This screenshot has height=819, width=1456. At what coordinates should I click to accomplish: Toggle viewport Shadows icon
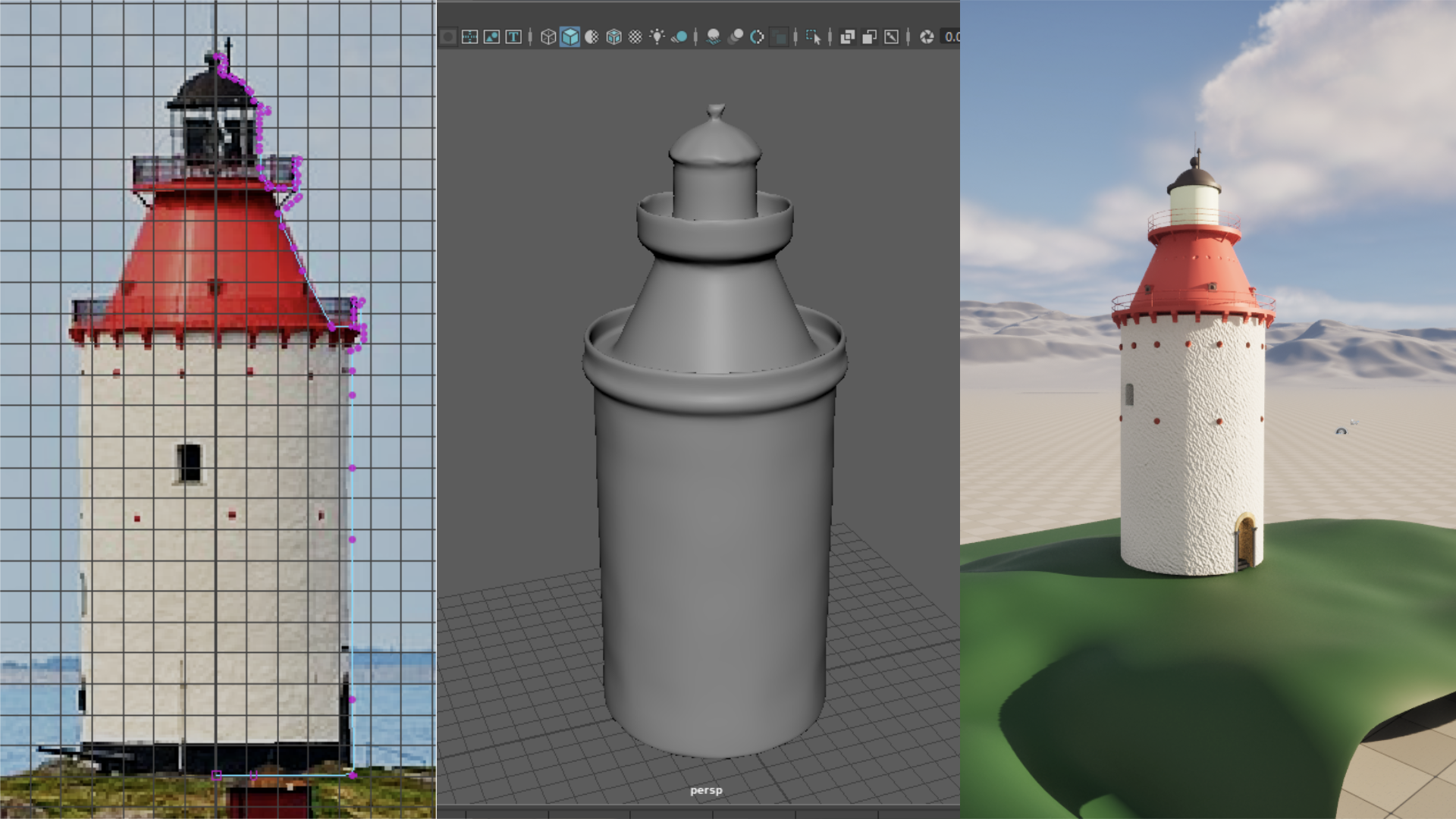(x=679, y=36)
